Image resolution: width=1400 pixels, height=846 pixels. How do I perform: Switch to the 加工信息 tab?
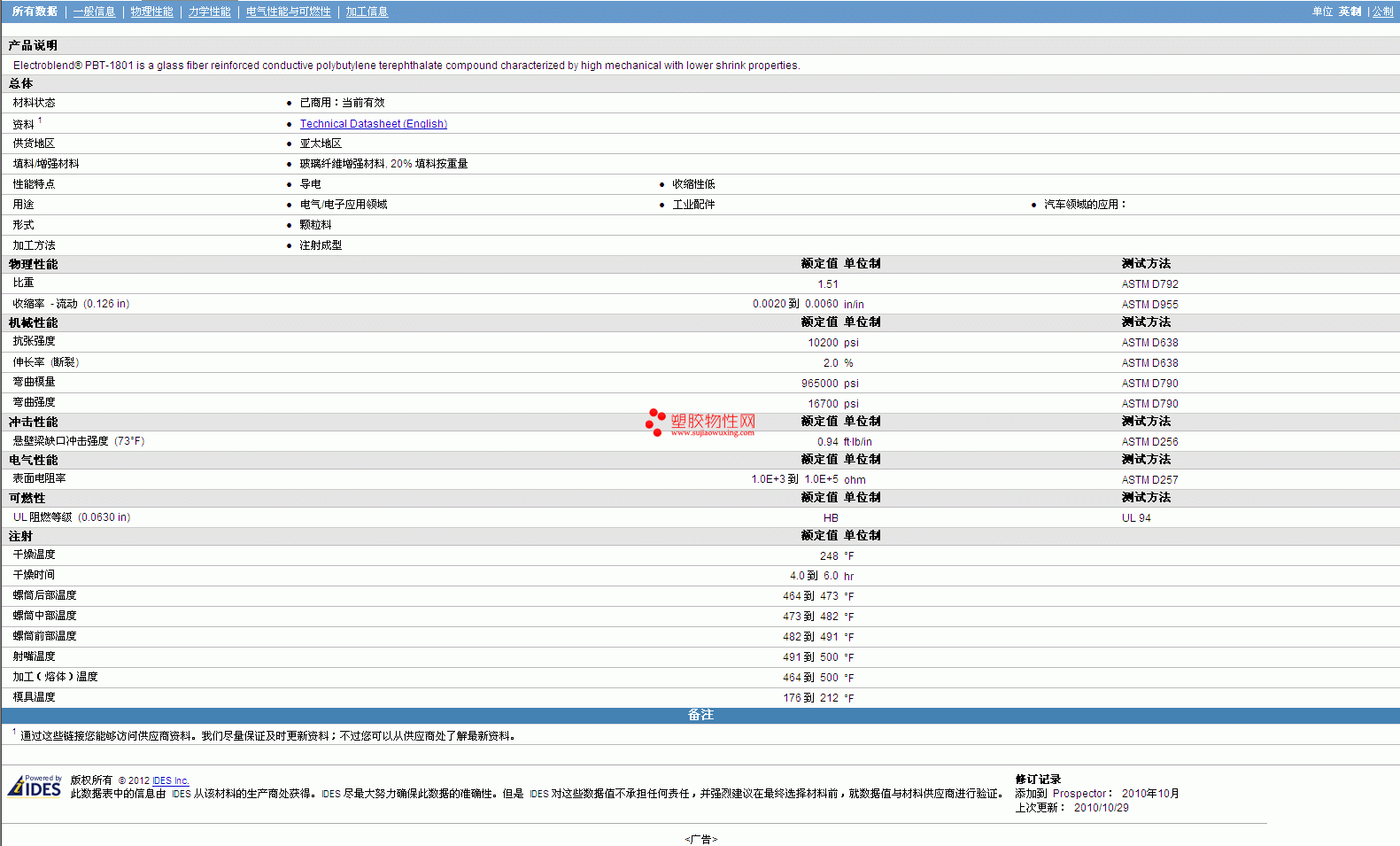click(x=367, y=12)
